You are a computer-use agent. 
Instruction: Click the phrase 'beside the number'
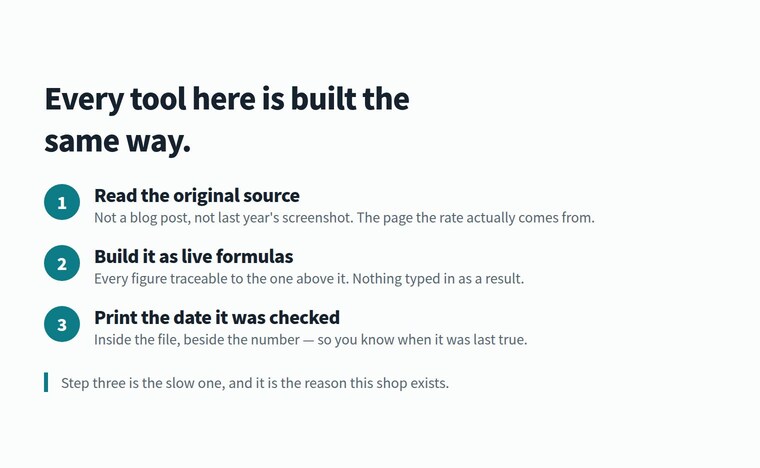coord(241,340)
